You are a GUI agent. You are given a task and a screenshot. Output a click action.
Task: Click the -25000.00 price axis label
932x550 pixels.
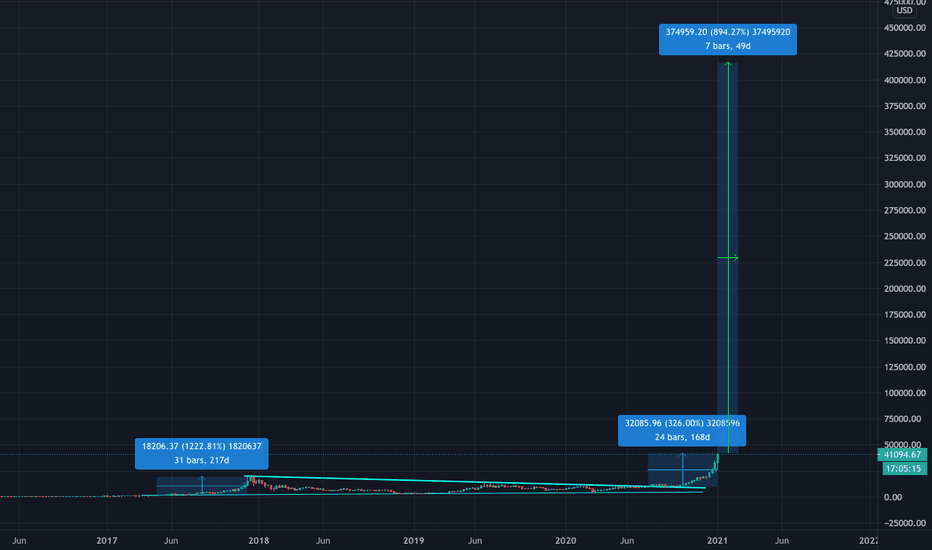pyautogui.click(x=905, y=523)
